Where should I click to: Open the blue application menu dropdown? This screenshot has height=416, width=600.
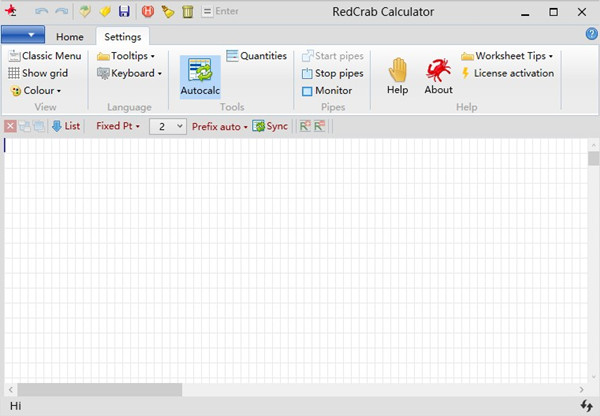[23, 35]
